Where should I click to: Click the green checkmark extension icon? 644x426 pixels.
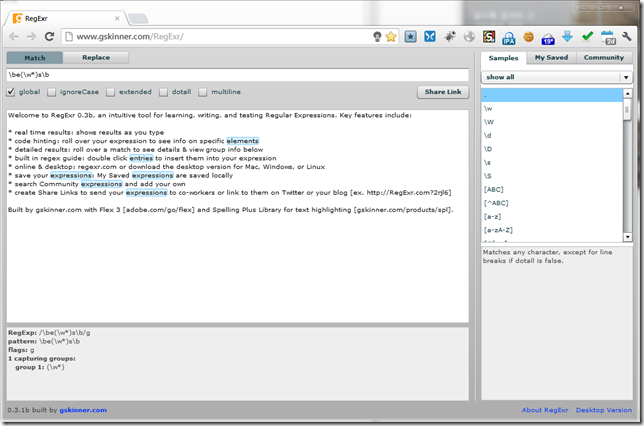point(587,37)
